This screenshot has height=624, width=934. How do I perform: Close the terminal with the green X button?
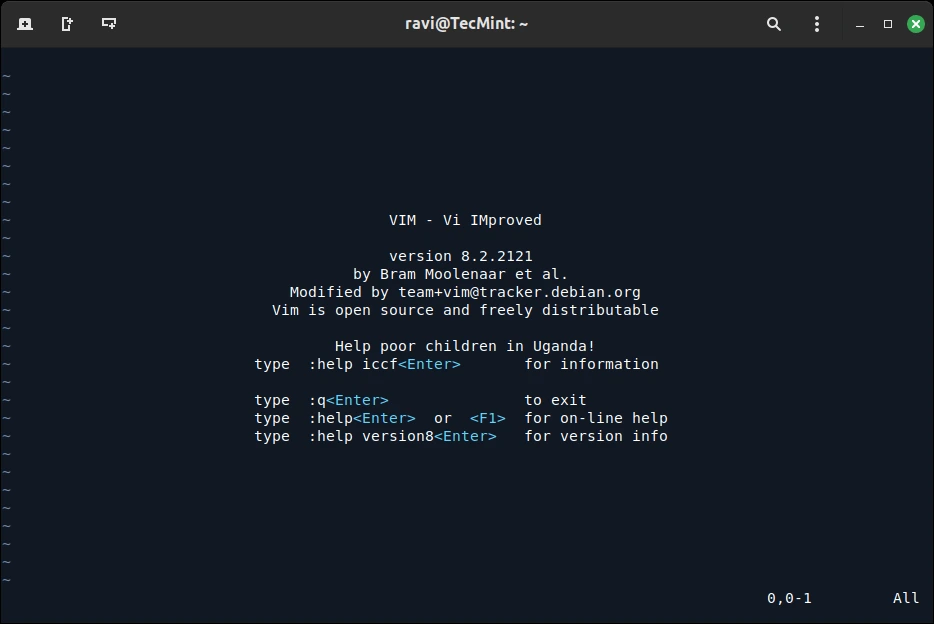click(x=916, y=24)
